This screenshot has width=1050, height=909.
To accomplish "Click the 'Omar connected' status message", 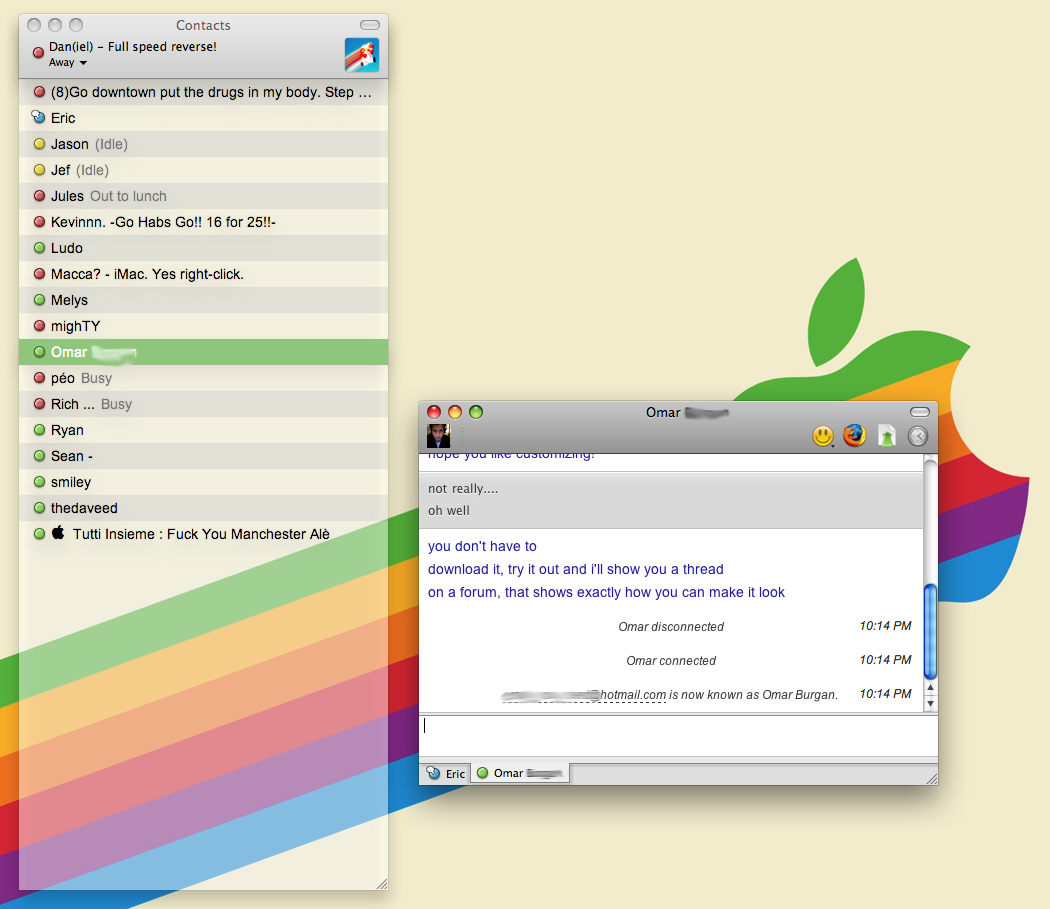I will [671, 660].
